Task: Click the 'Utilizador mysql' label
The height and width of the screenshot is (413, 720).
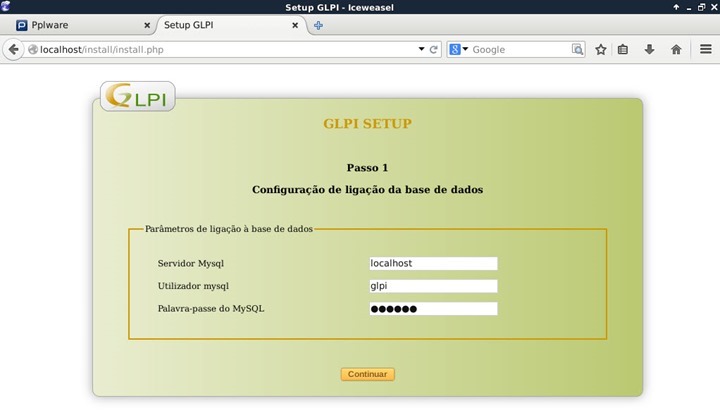Action: (x=193, y=286)
